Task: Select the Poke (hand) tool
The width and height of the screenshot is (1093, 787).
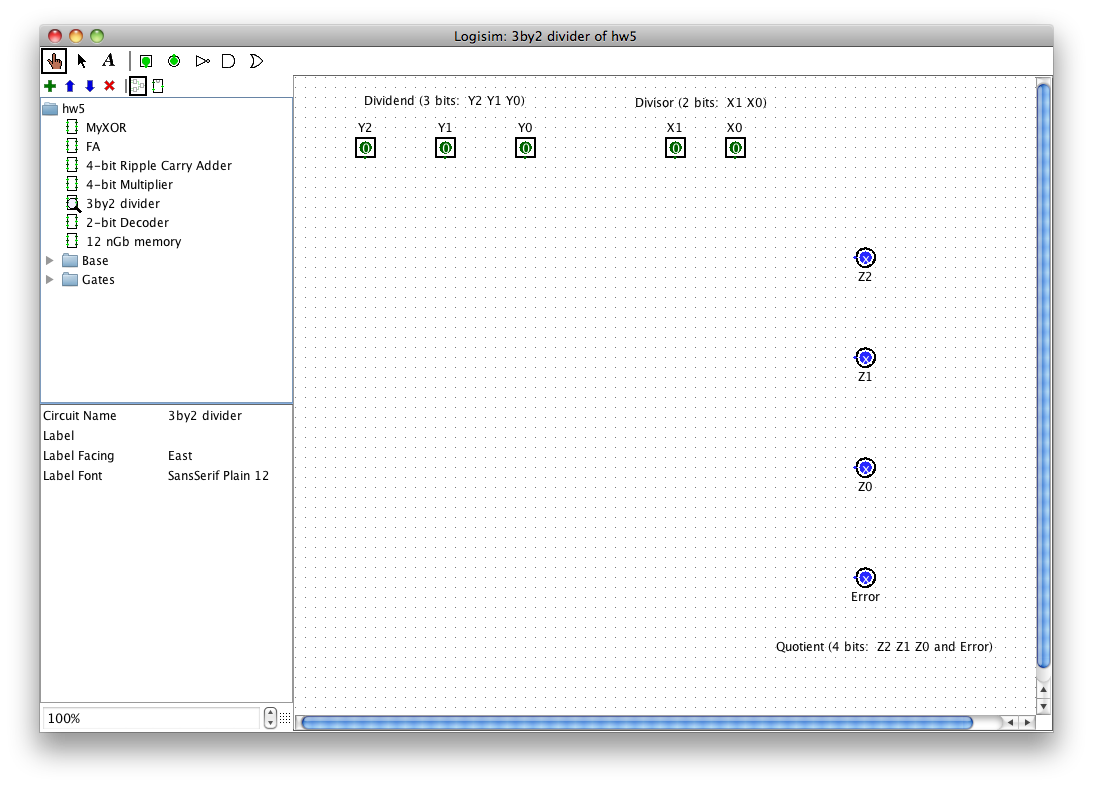Action: coord(54,61)
